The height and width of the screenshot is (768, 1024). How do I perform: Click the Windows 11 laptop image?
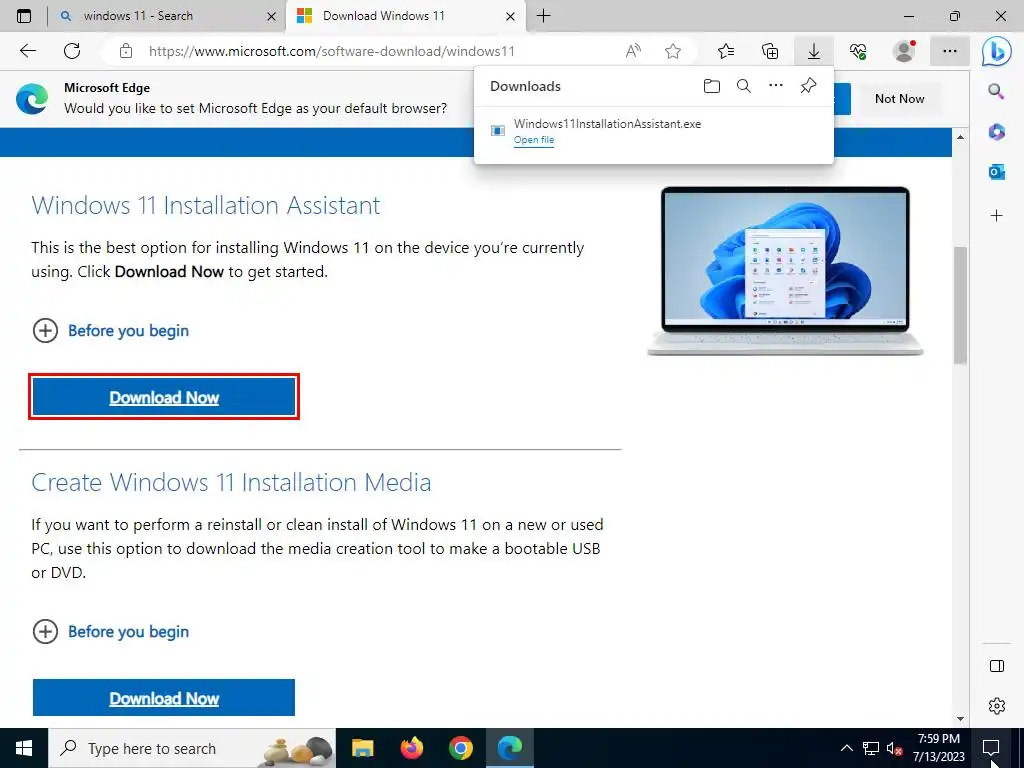pos(785,271)
